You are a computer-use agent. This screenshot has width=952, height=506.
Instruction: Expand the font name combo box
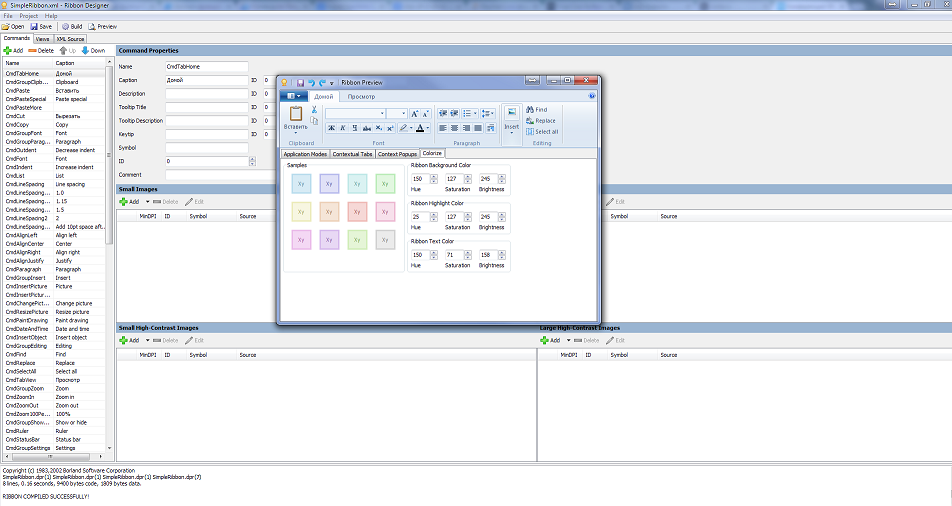[382, 114]
